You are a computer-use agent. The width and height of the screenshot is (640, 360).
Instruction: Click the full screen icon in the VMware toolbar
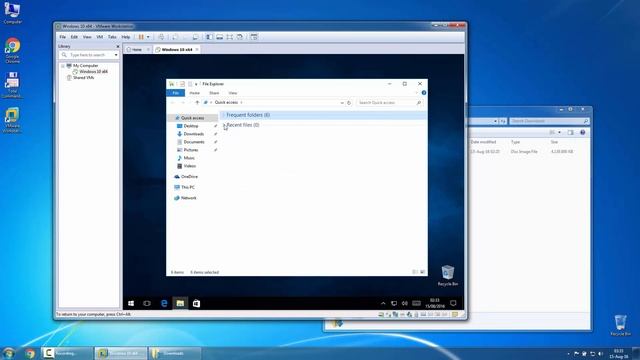coord(230,37)
